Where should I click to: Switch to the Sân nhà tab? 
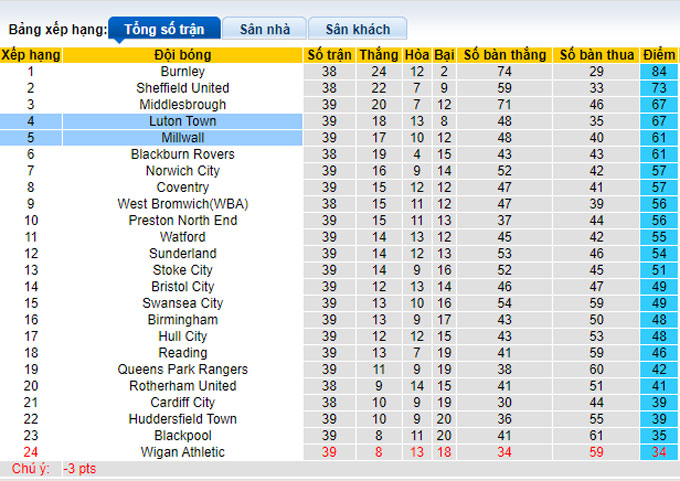click(x=264, y=29)
